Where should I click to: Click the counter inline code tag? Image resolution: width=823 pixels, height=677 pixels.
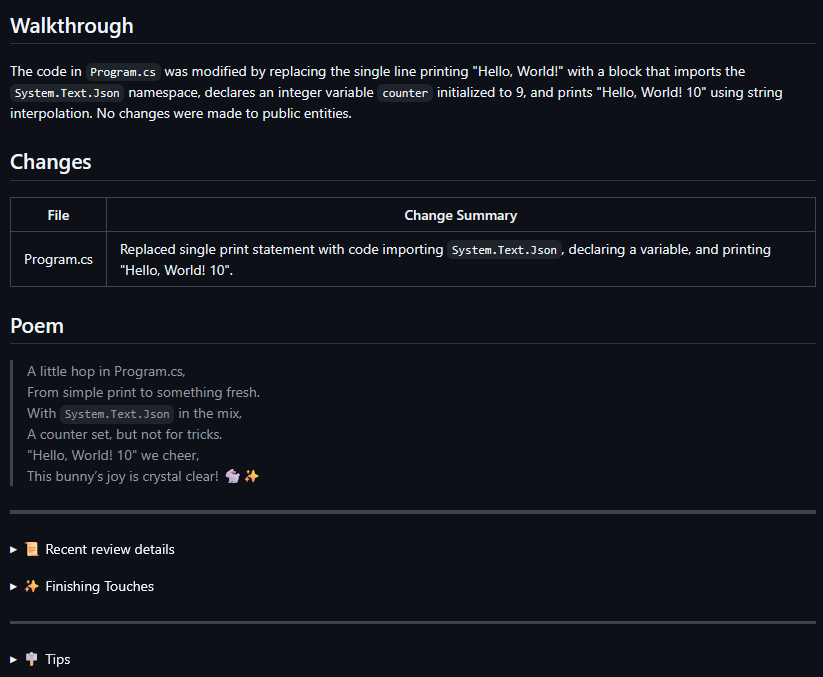tap(405, 93)
